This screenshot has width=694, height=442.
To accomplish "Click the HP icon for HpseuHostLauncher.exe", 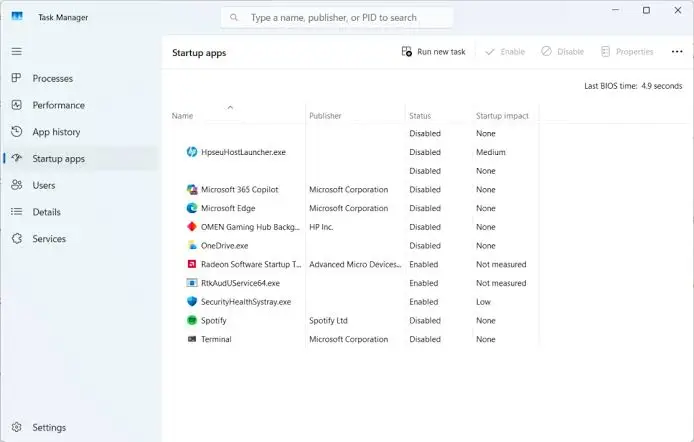I will click(x=192, y=152).
